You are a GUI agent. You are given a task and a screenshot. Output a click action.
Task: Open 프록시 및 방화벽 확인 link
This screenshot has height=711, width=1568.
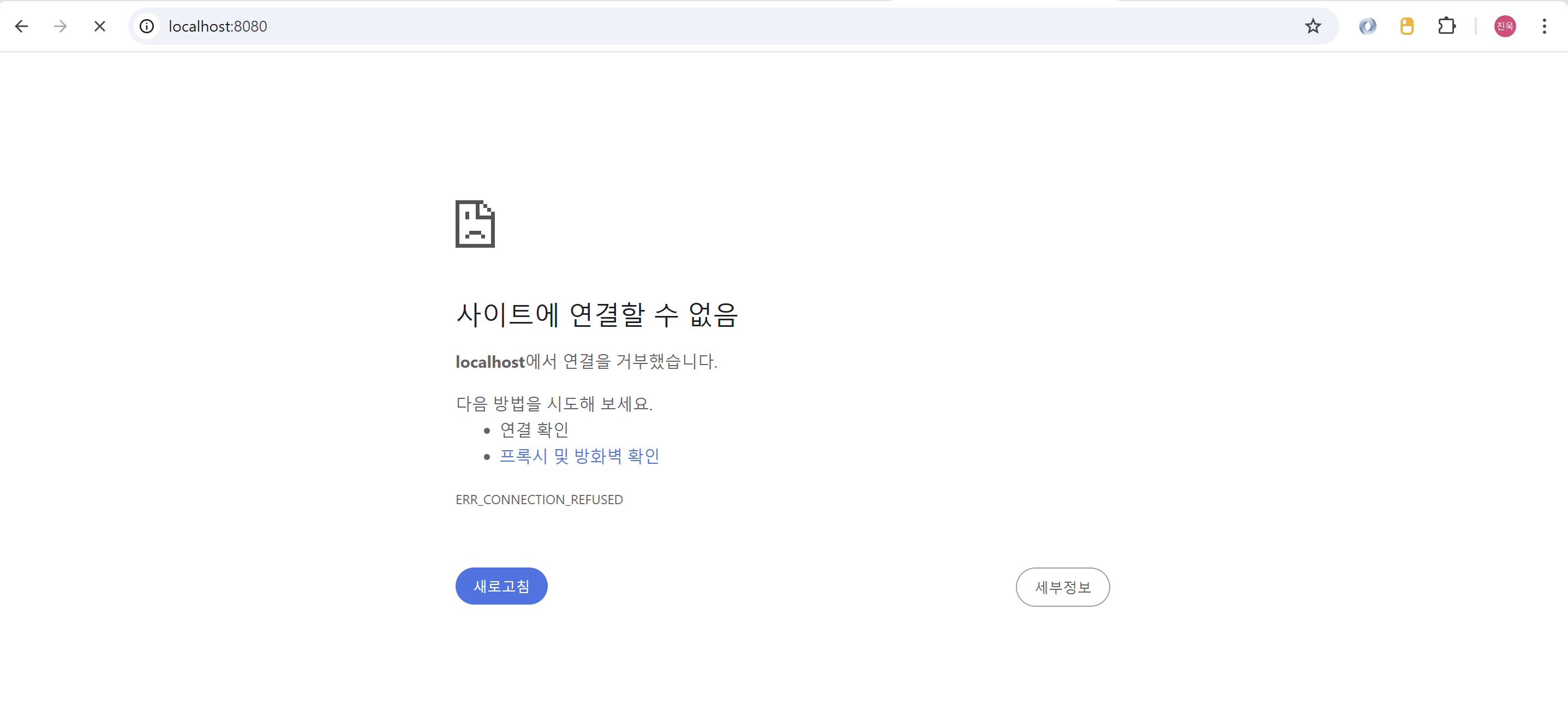(579, 456)
